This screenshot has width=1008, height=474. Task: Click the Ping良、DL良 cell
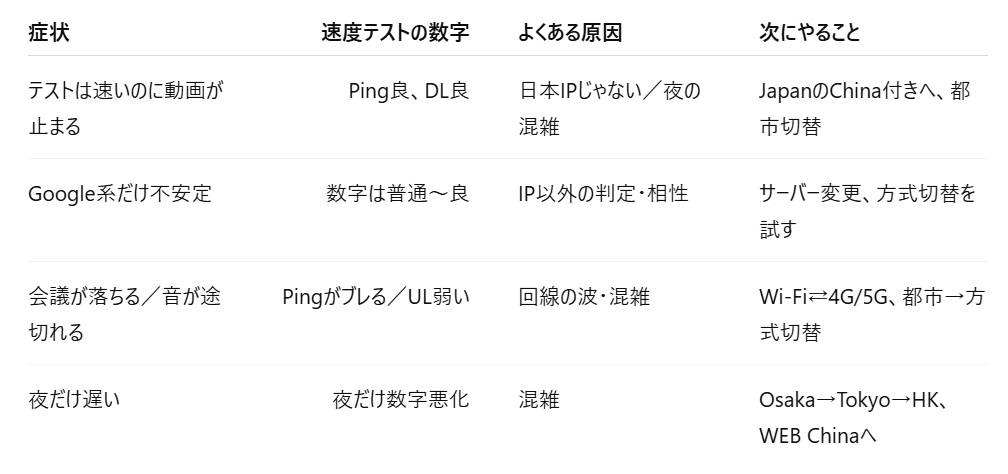[408, 91]
